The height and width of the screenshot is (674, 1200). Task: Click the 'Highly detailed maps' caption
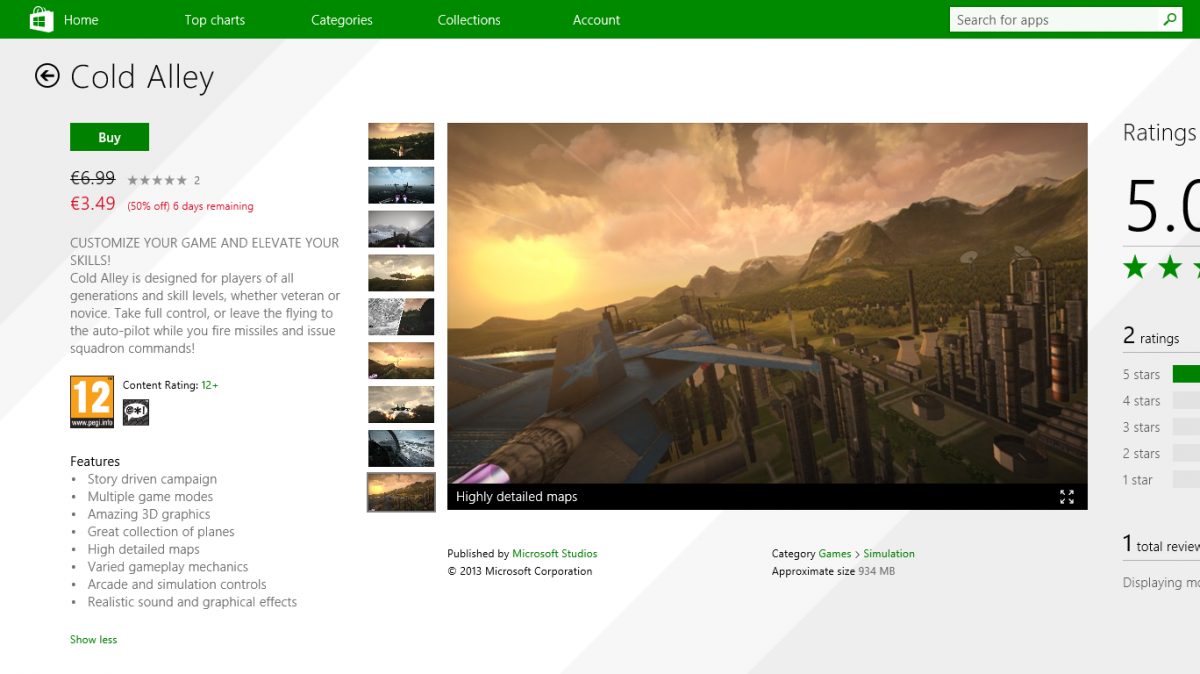tap(517, 497)
